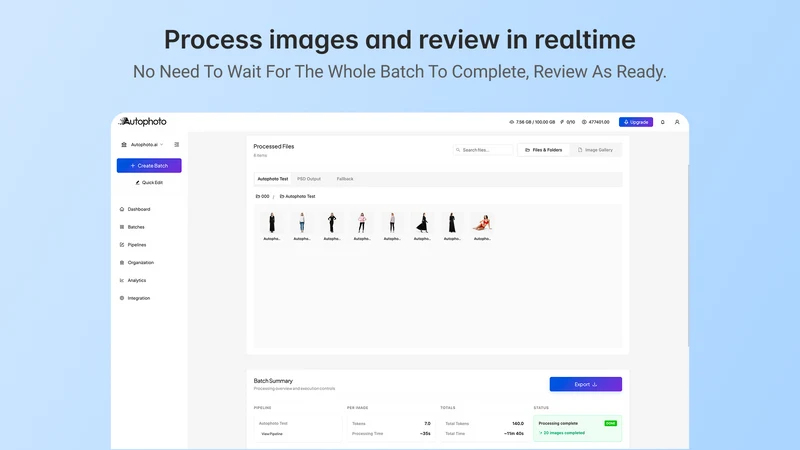Click the Upgrade button
The width and height of the screenshot is (800, 450).
point(636,122)
